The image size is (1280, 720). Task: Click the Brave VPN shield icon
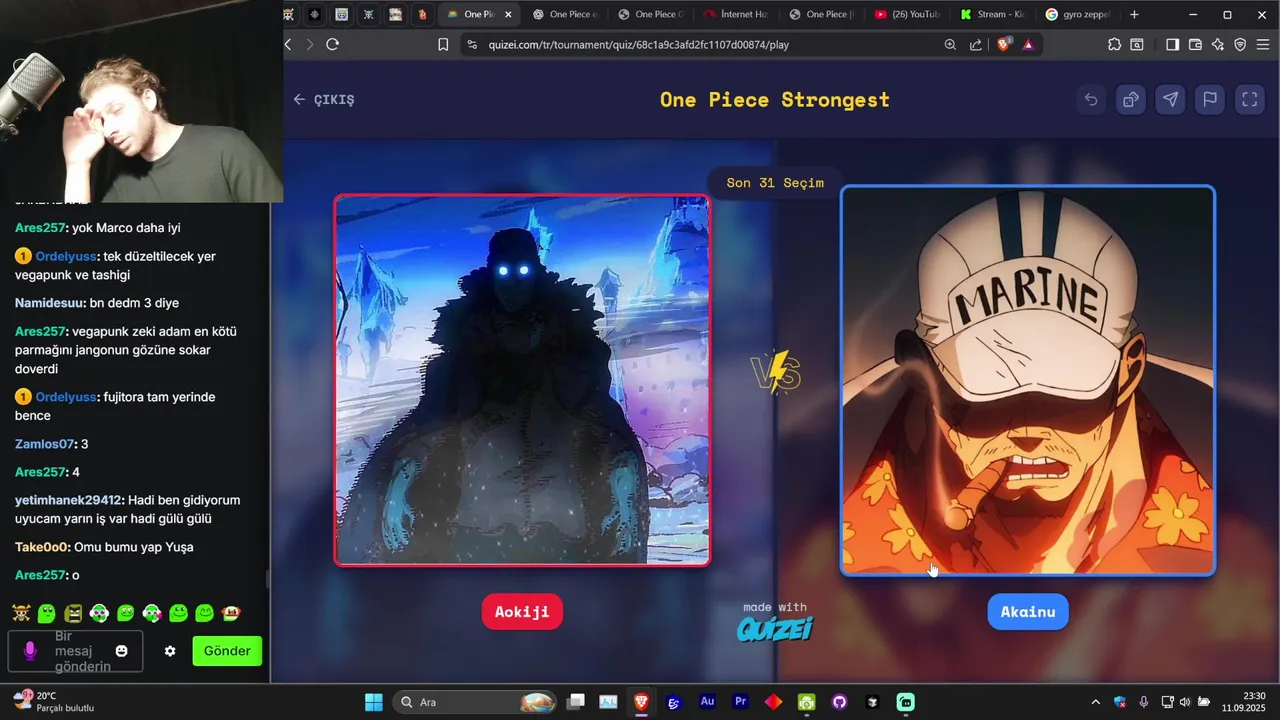click(x=1240, y=44)
